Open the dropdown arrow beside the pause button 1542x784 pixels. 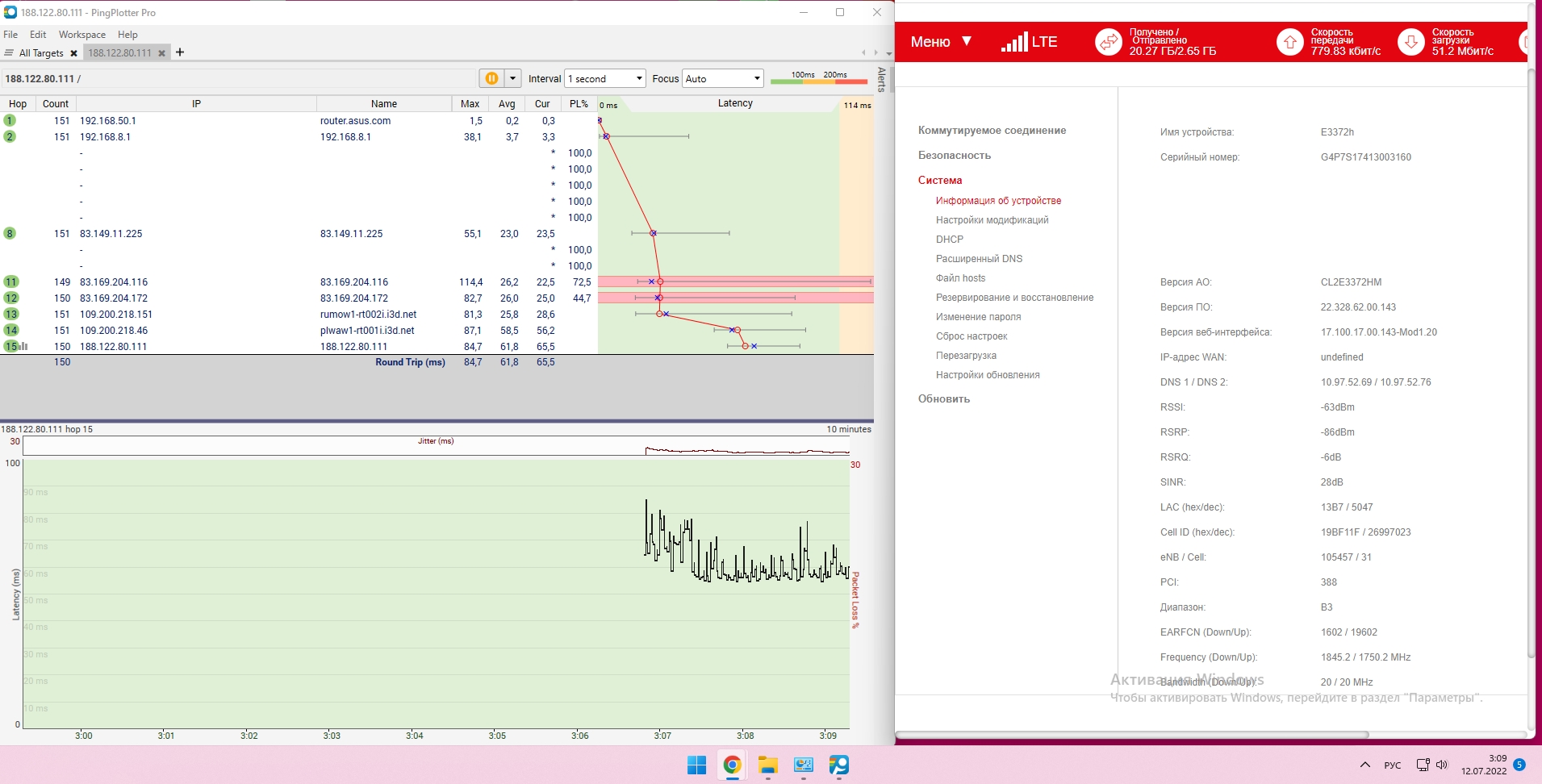click(512, 78)
